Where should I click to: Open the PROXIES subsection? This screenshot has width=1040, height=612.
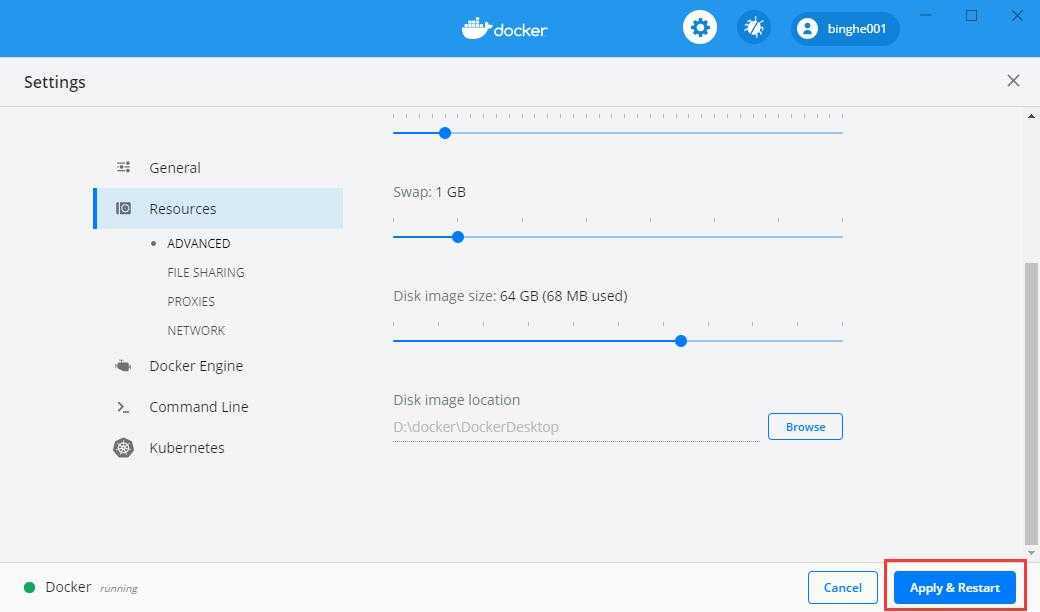pyautogui.click(x=191, y=302)
